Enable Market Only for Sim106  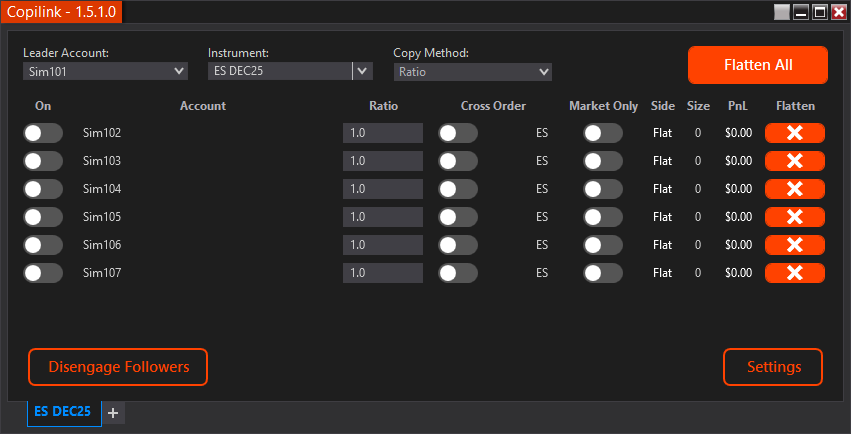603,245
